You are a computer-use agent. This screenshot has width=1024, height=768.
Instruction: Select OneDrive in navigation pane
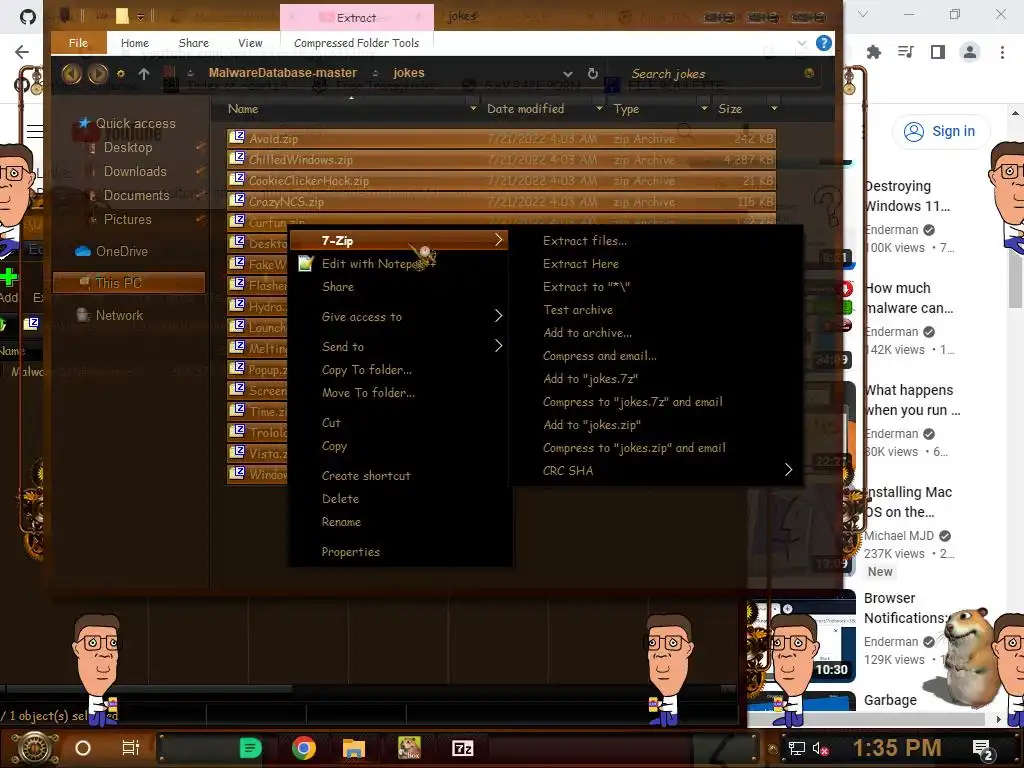[x=121, y=251]
